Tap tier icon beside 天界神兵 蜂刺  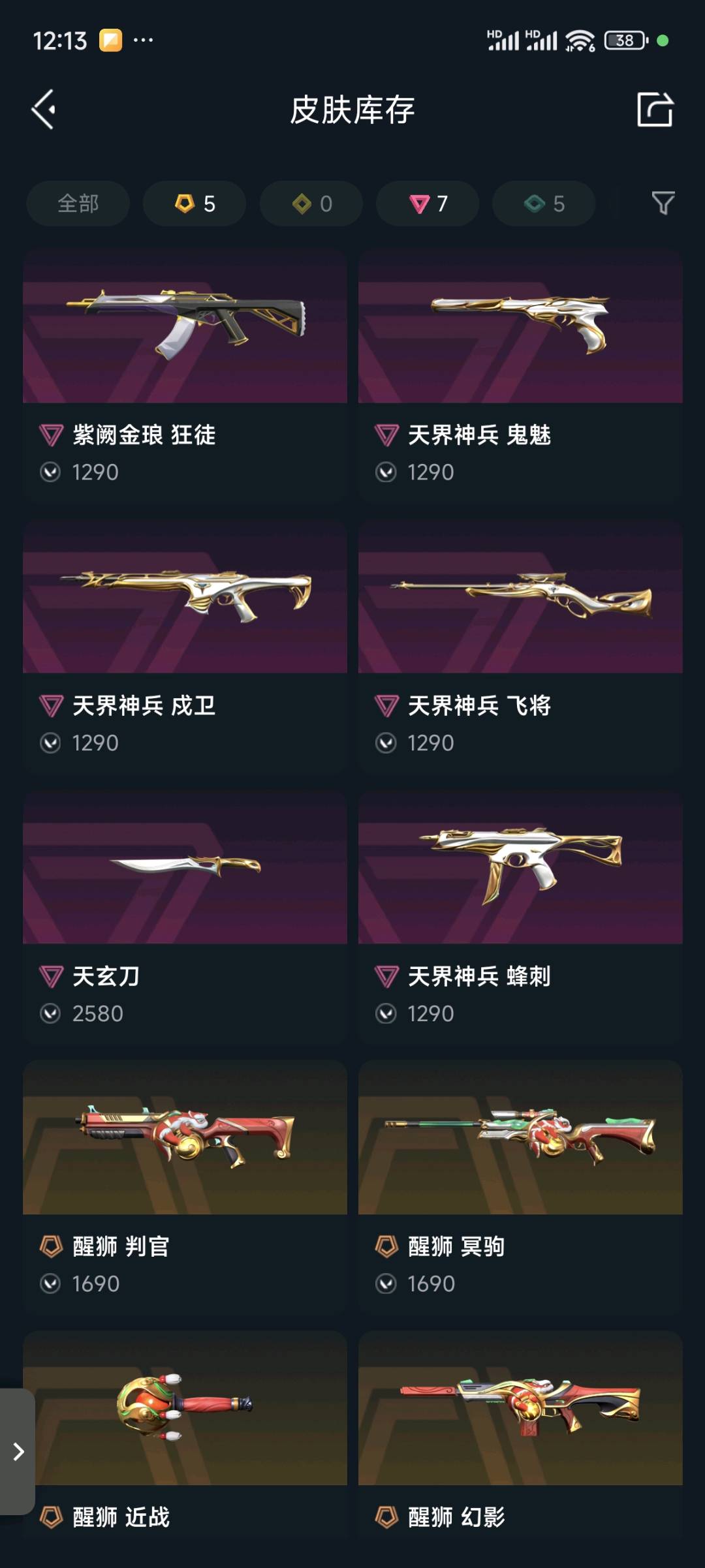coord(386,977)
